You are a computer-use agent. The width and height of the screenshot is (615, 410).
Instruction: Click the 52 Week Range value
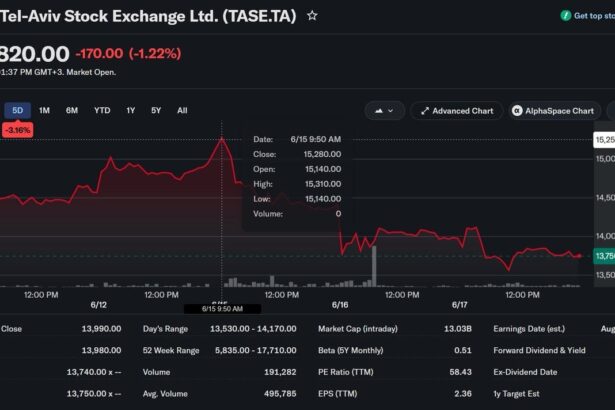(255, 350)
